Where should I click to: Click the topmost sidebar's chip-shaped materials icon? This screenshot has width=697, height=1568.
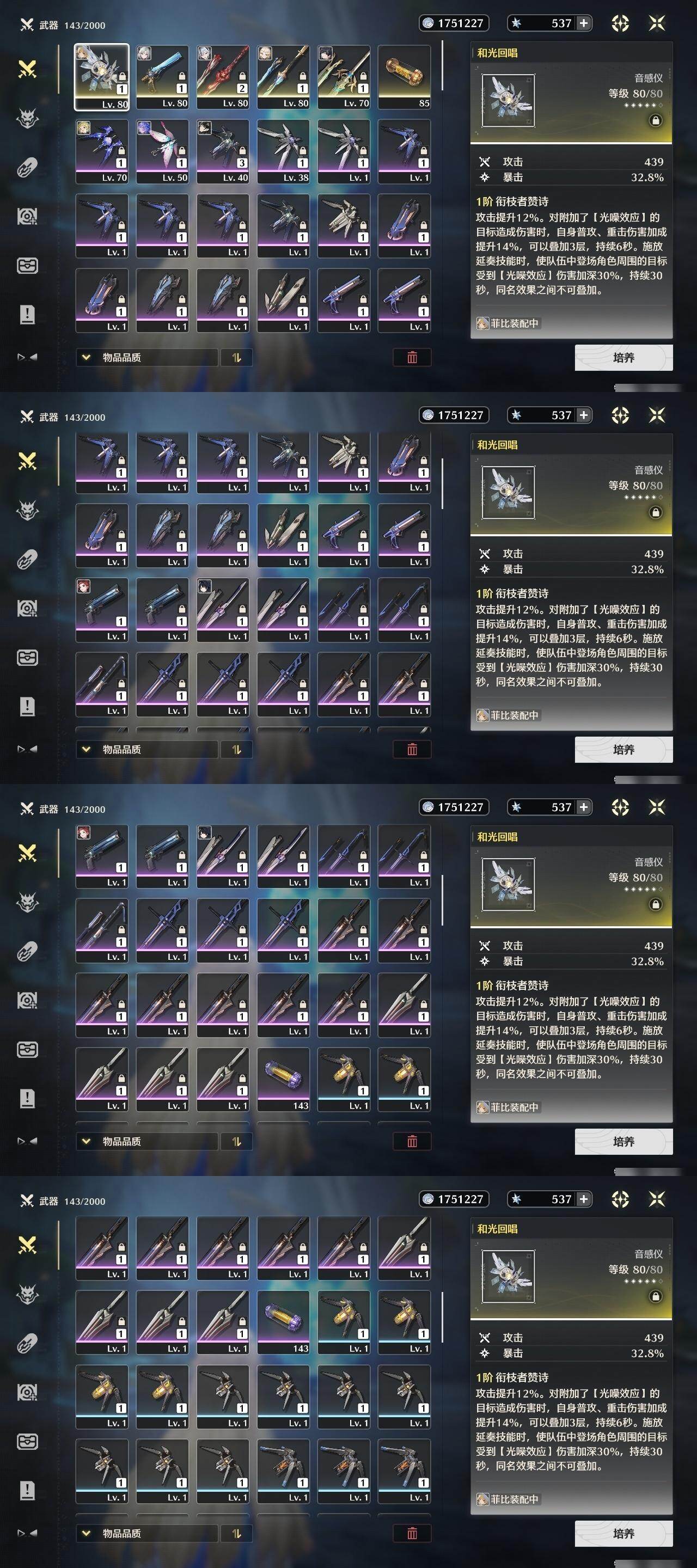point(27,167)
